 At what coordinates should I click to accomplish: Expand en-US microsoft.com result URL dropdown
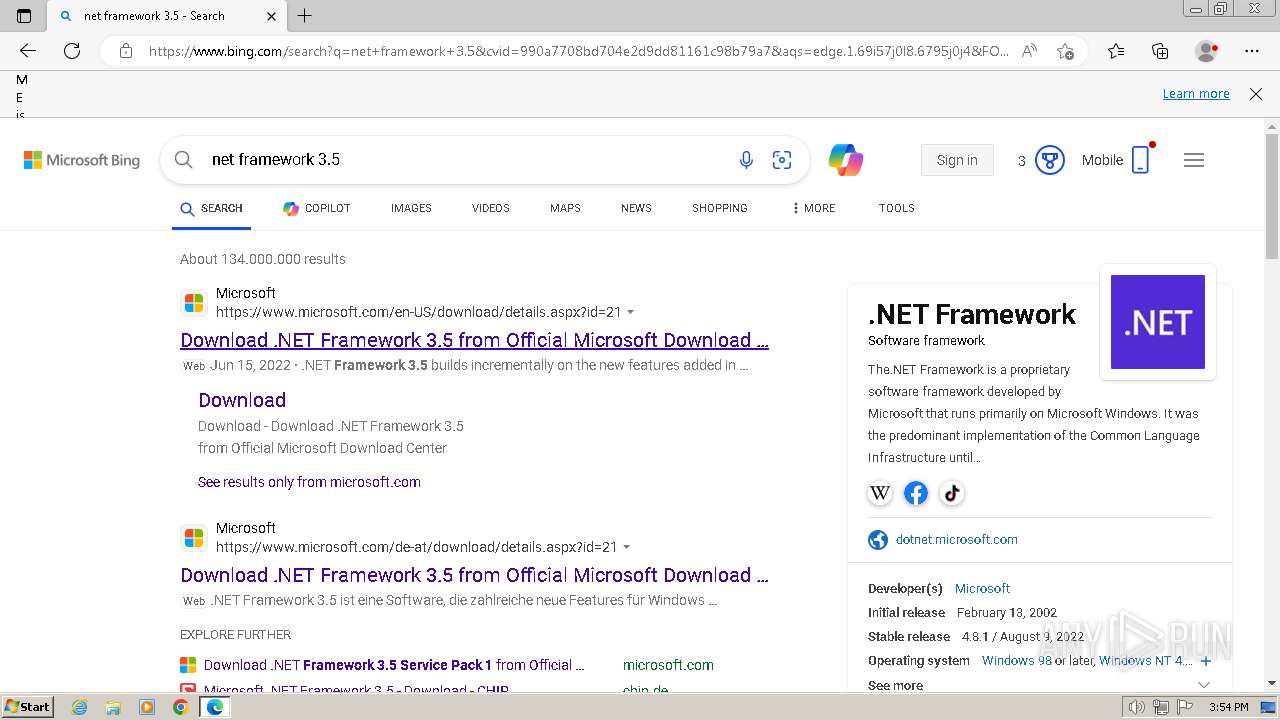pyautogui.click(x=630, y=313)
